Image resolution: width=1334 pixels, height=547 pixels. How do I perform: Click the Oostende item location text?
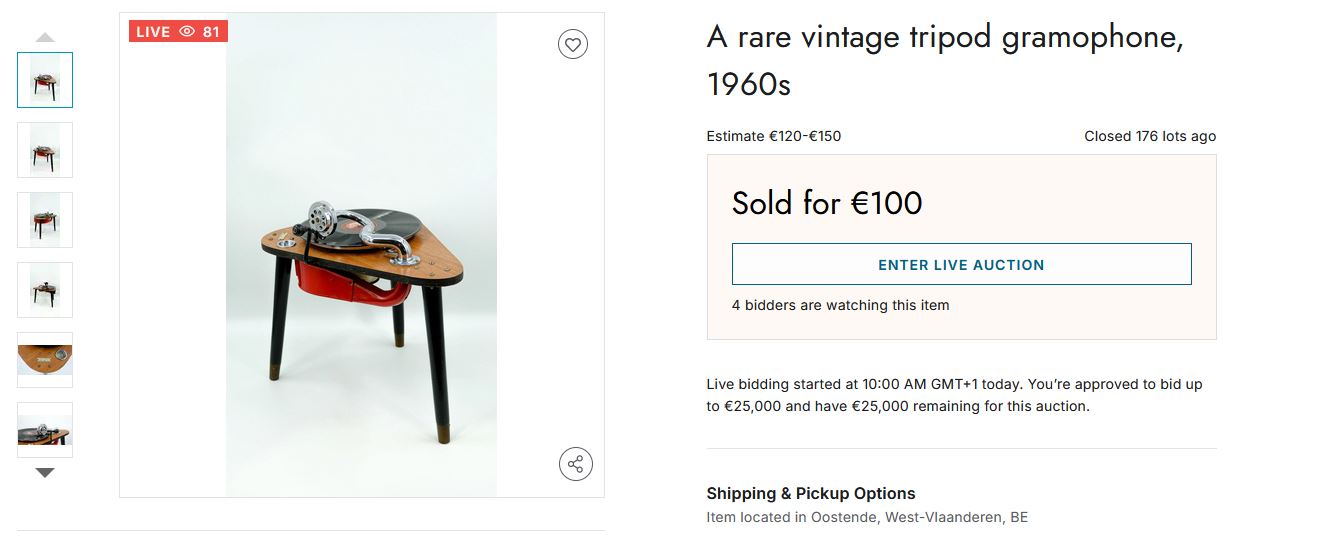click(x=867, y=517)
